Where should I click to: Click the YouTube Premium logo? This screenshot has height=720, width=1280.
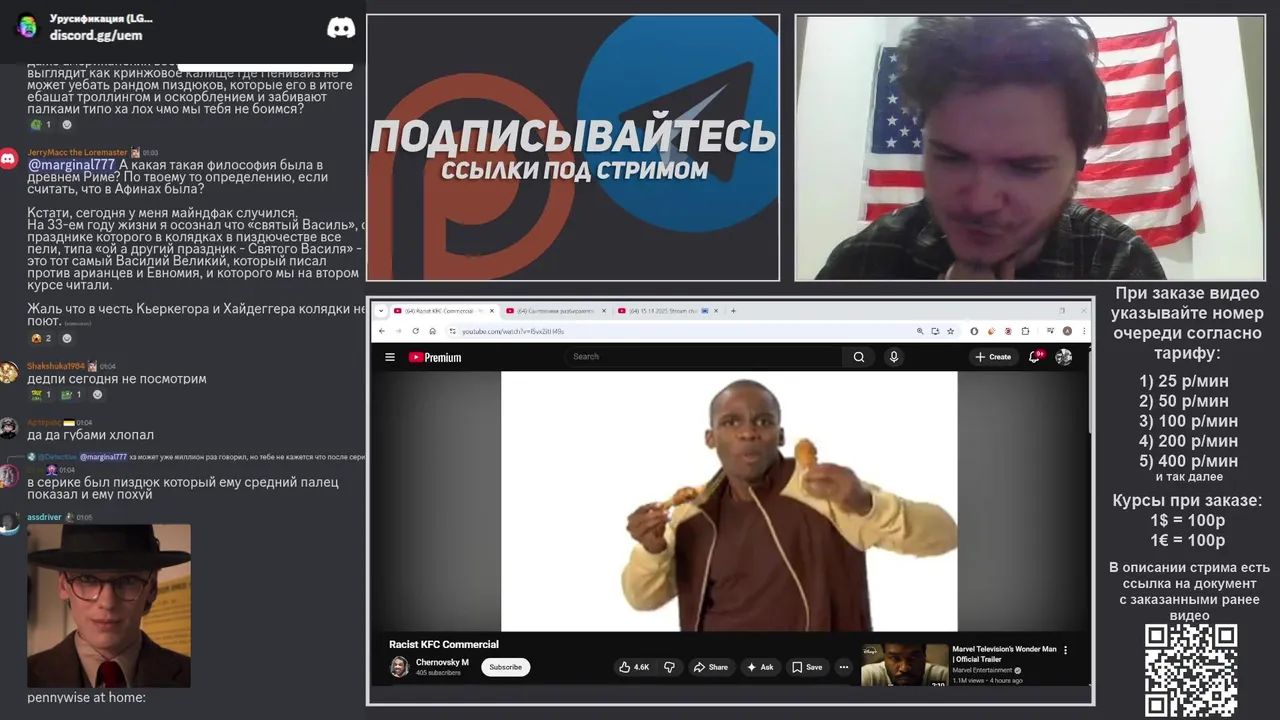(435, 357)
